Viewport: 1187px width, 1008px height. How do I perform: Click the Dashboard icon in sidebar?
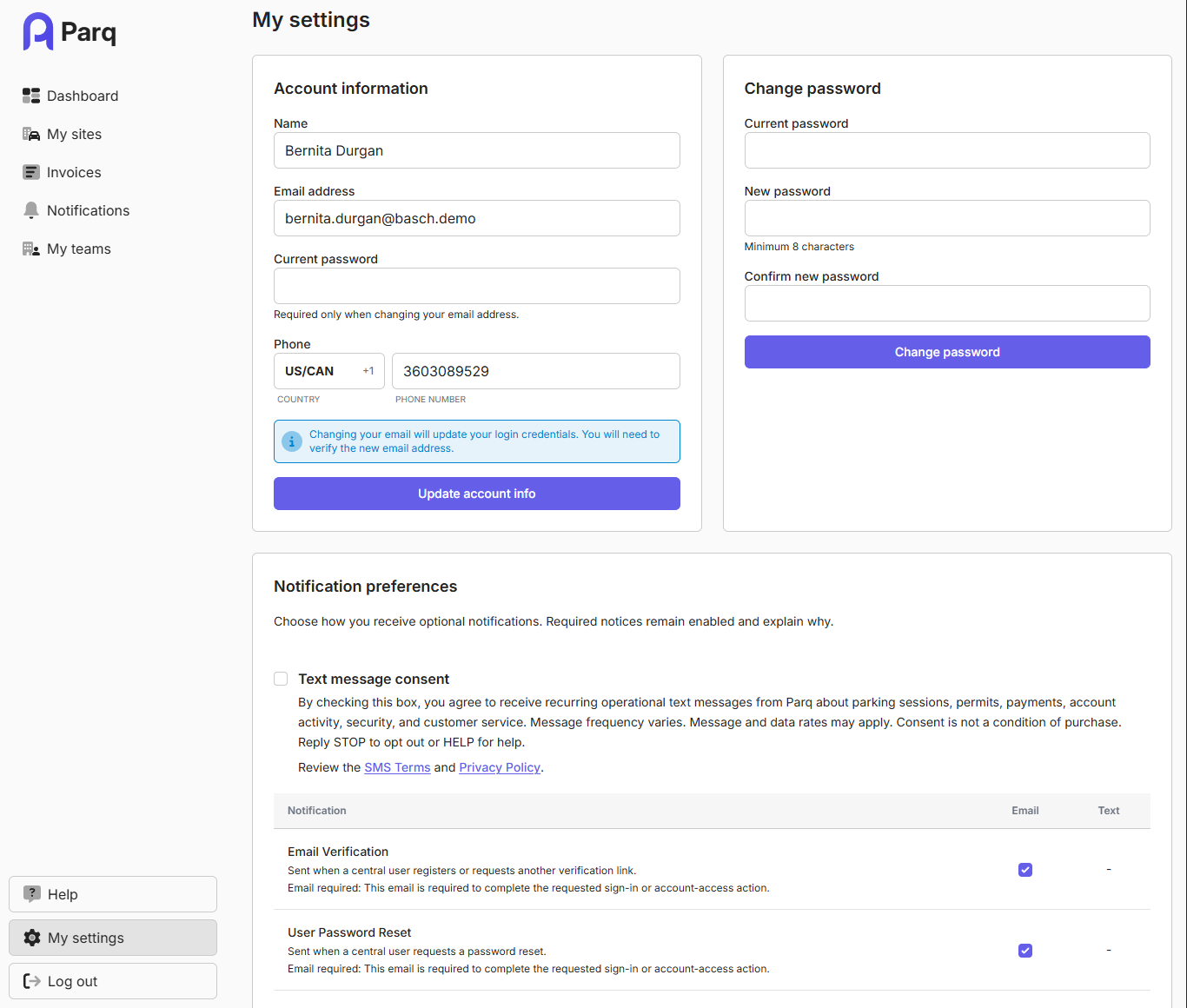pos(31,96)
